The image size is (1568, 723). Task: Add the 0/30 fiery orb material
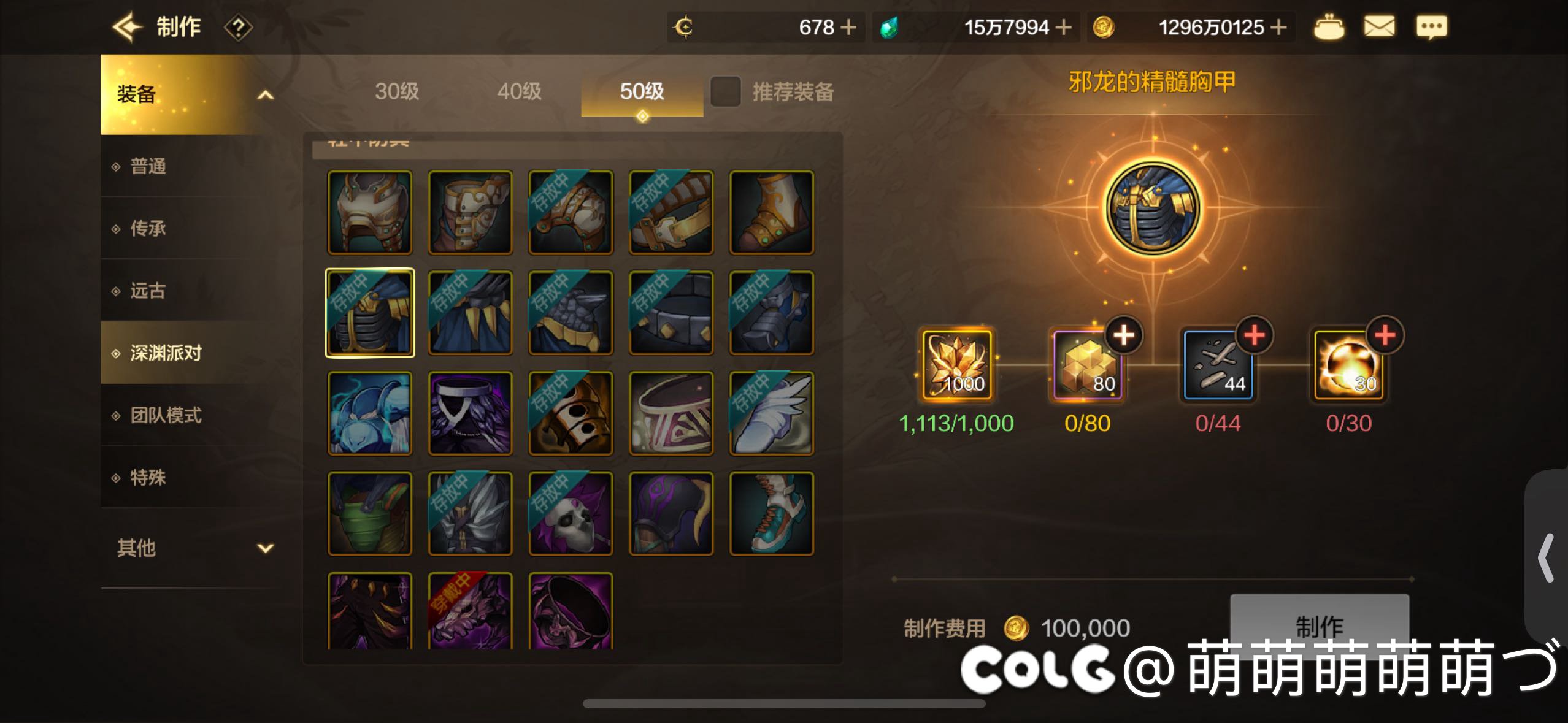coord(1385,335)
